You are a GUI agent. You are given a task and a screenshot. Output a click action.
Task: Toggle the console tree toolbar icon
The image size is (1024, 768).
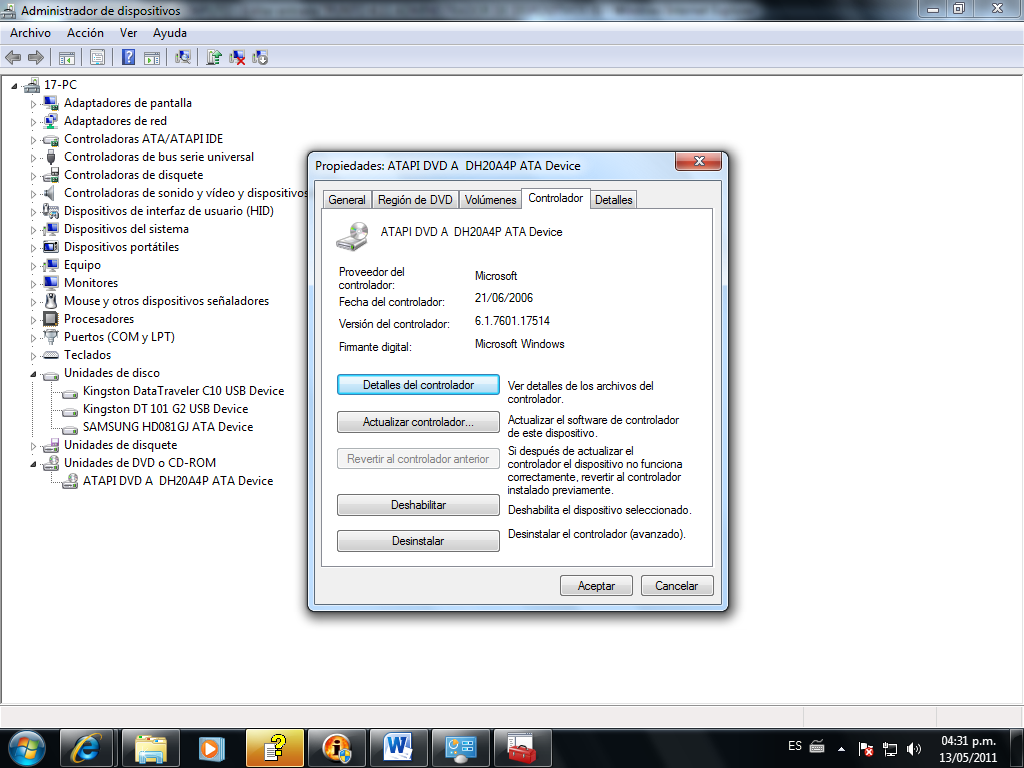pyautogui.click(x=67, y=57)
